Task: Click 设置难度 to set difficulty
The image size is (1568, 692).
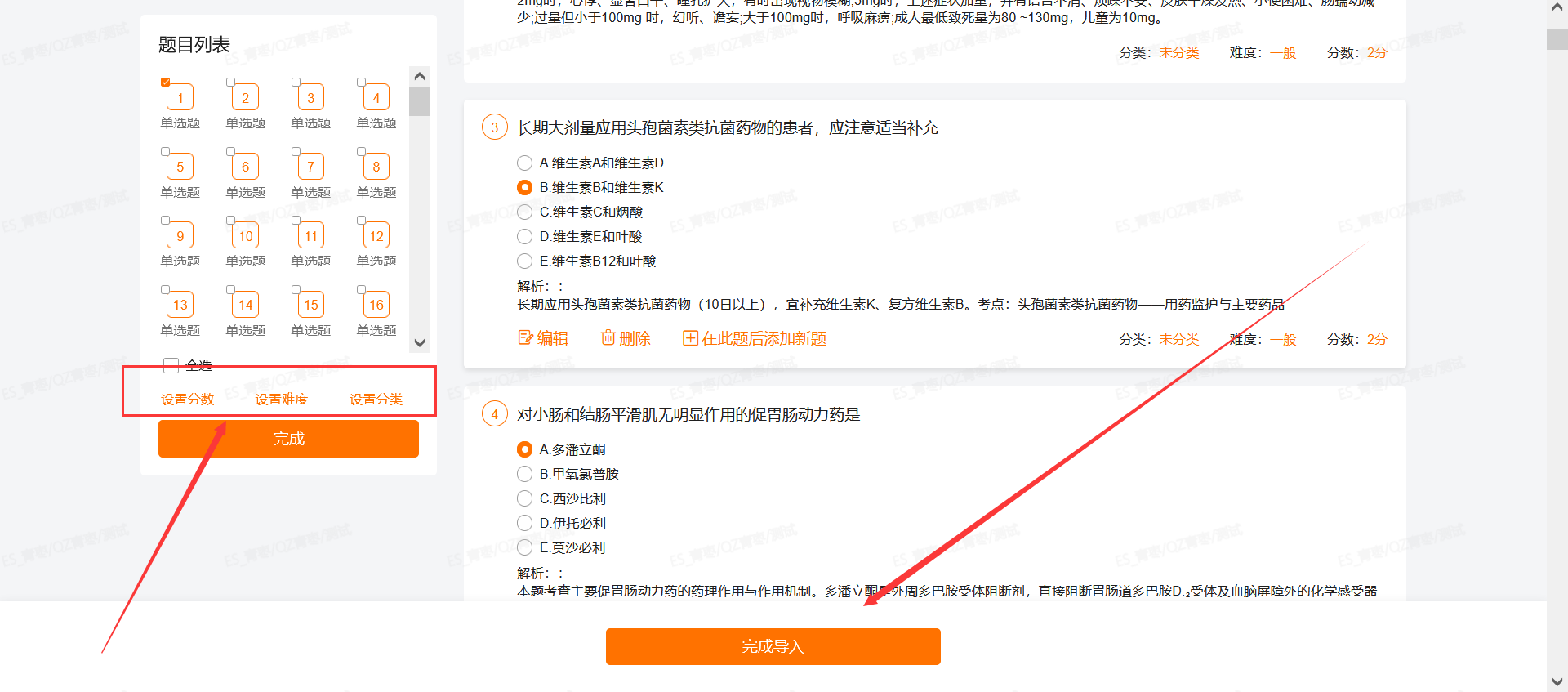Action: click(282, 400)
